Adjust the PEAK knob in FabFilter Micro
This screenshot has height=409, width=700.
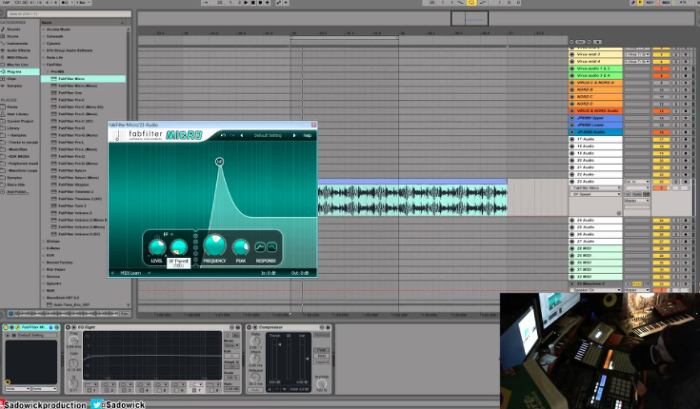pyautogui.click(x=241, y=247)
